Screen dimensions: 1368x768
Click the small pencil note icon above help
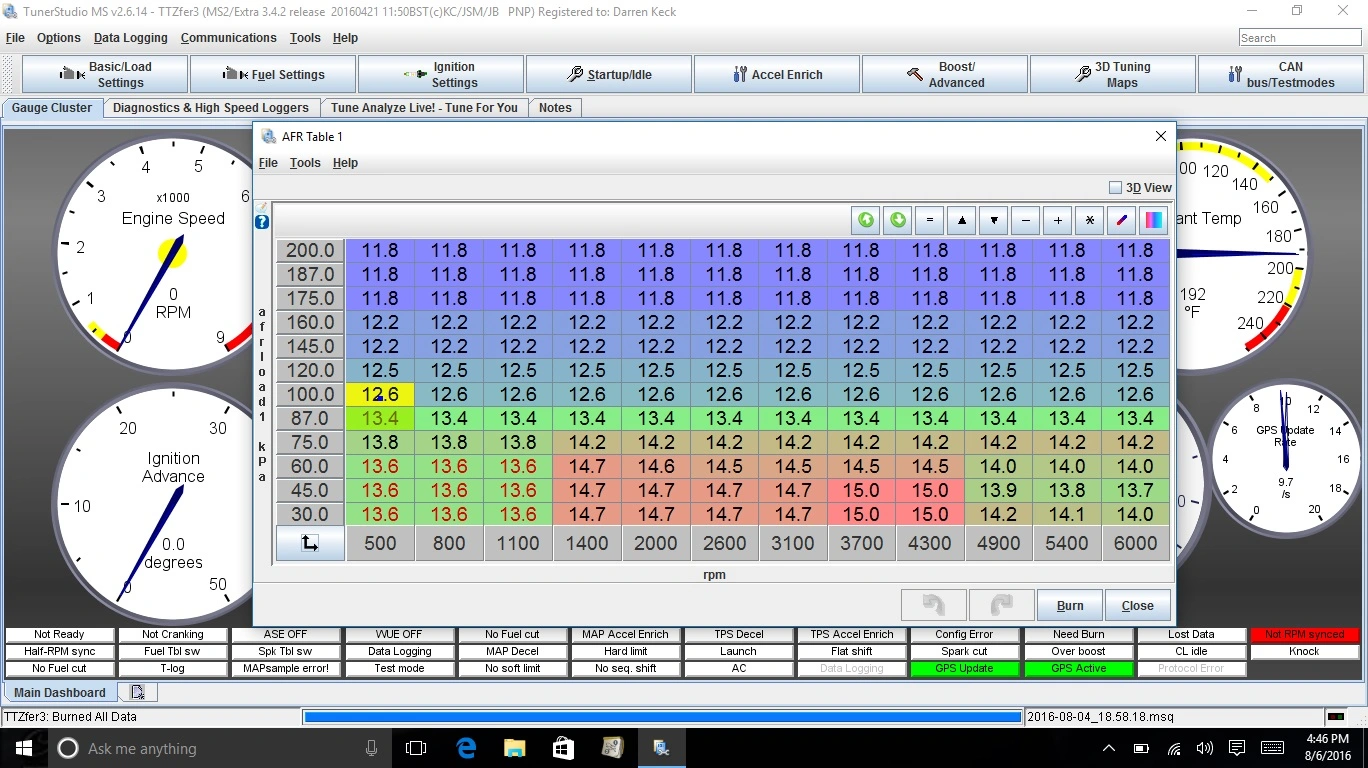[x=262, y=207]
